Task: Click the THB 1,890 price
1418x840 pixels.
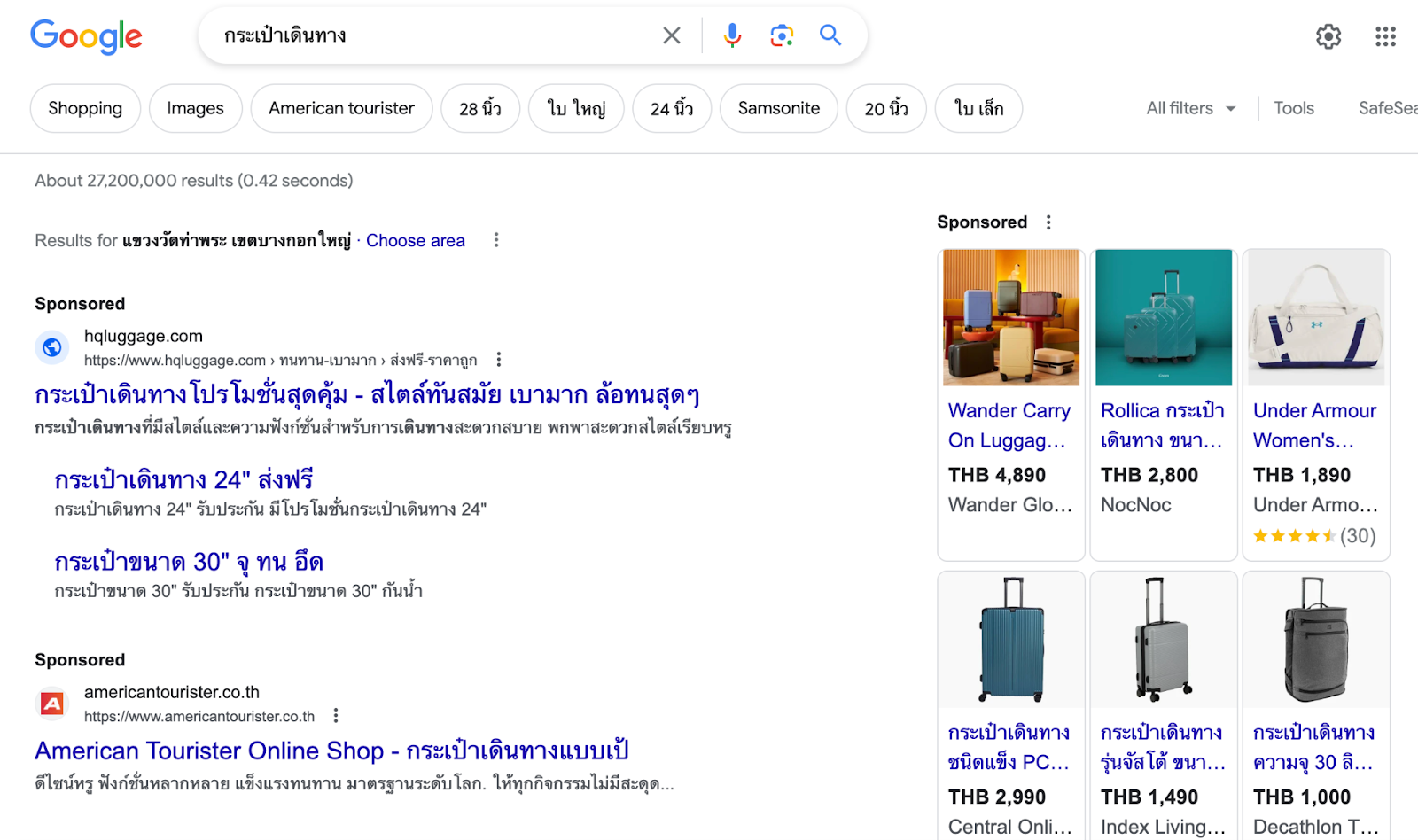Action: 1302,475
